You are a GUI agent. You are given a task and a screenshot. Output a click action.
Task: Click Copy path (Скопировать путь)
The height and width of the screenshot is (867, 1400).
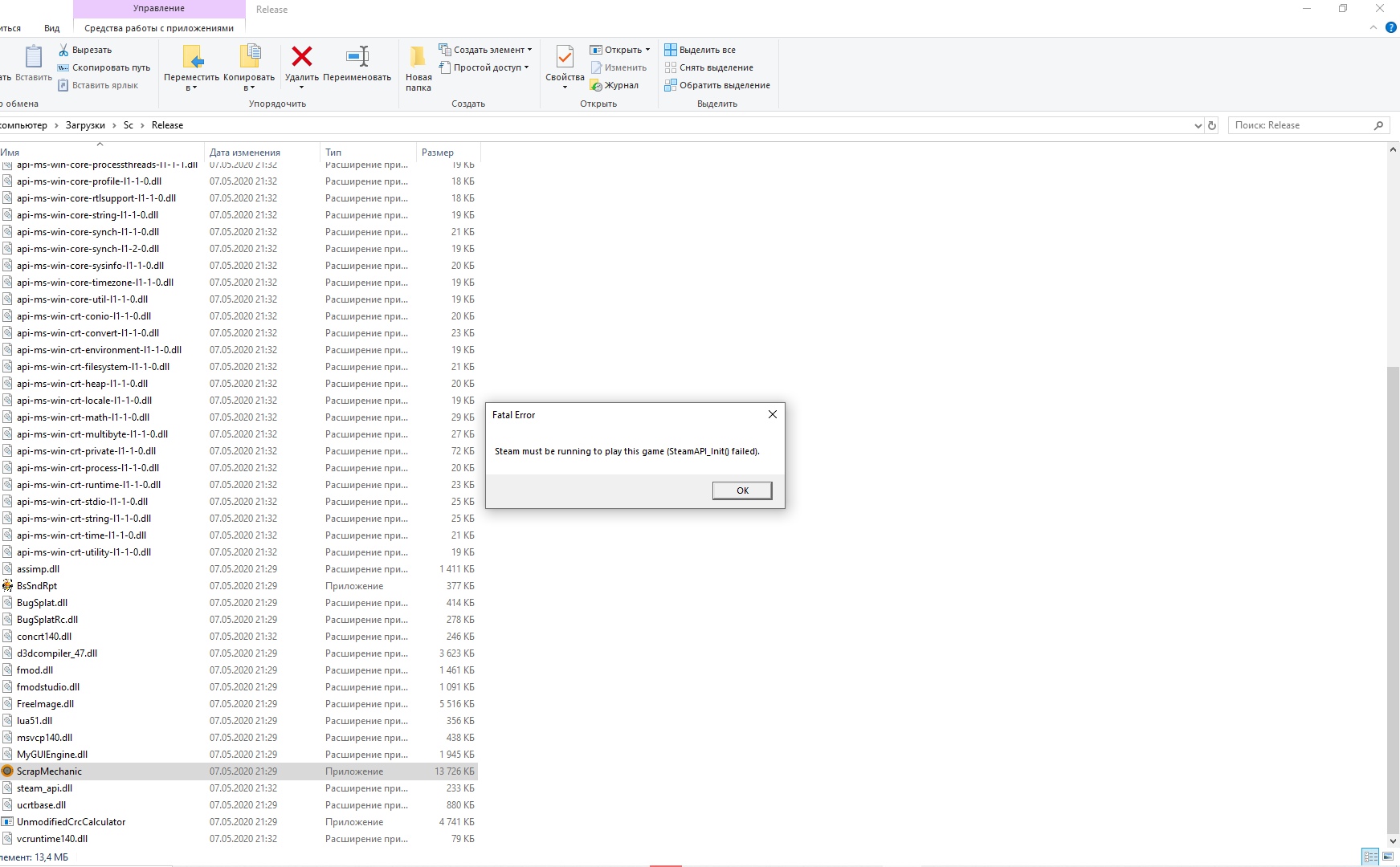(104, 67)
